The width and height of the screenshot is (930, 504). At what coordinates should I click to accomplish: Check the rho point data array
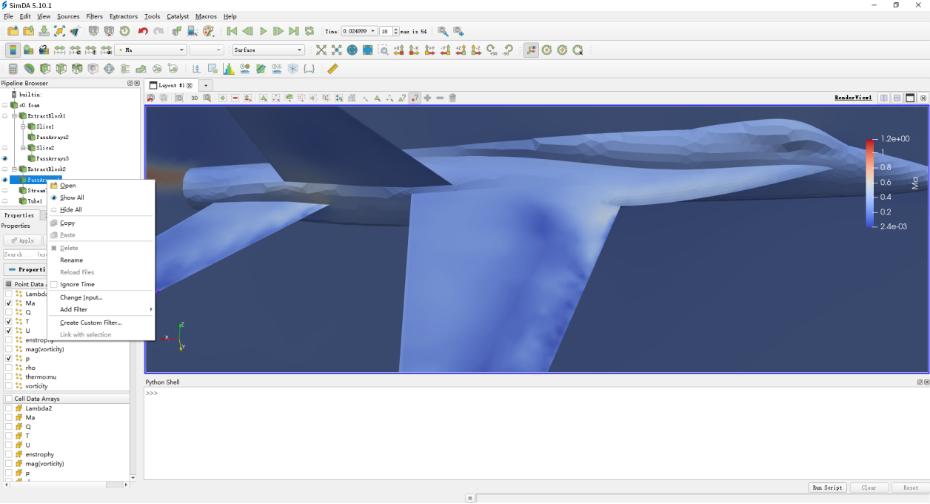point(9,368)
